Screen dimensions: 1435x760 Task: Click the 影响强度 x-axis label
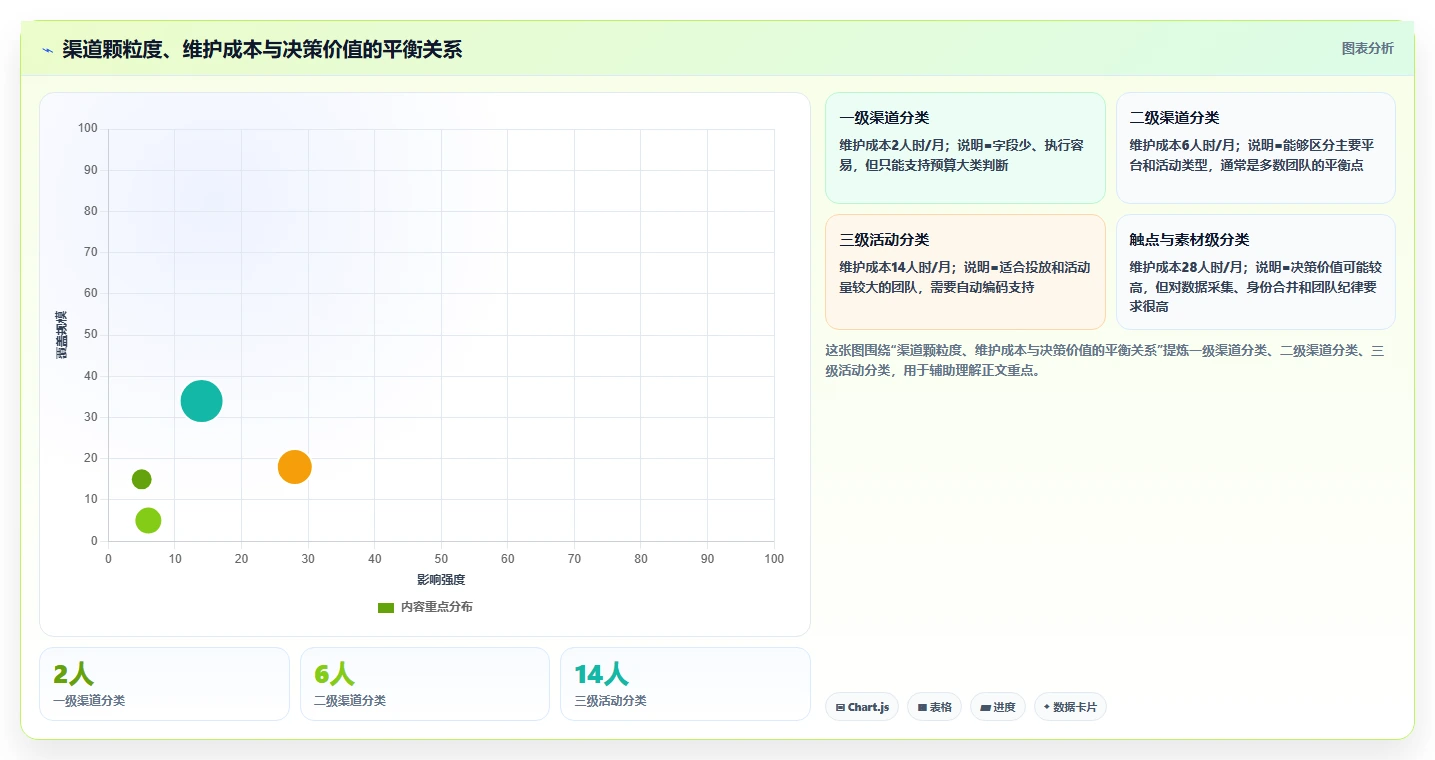click(441, 580)
